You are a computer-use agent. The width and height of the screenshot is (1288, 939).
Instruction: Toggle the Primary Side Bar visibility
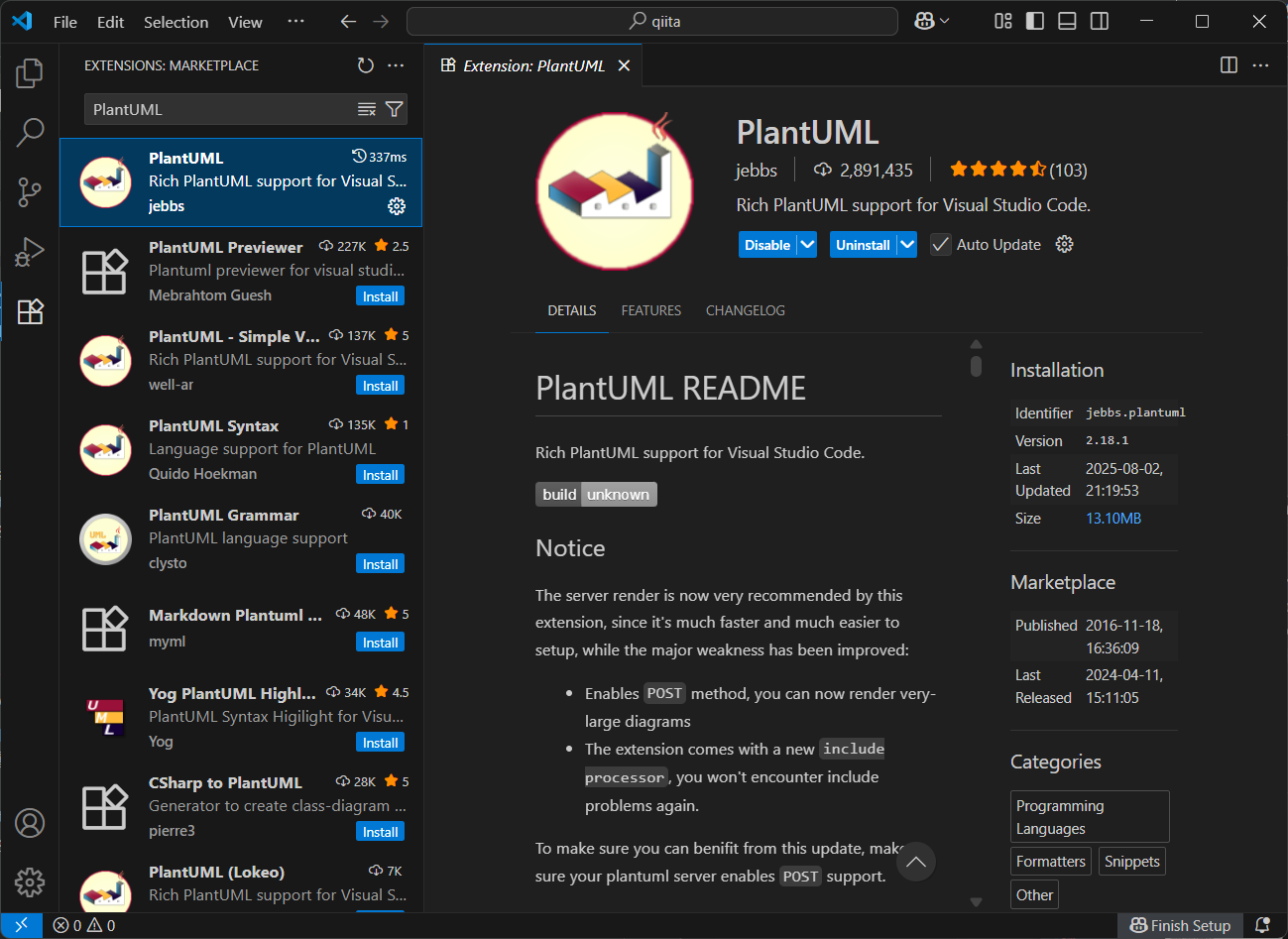click(1034, 20)
